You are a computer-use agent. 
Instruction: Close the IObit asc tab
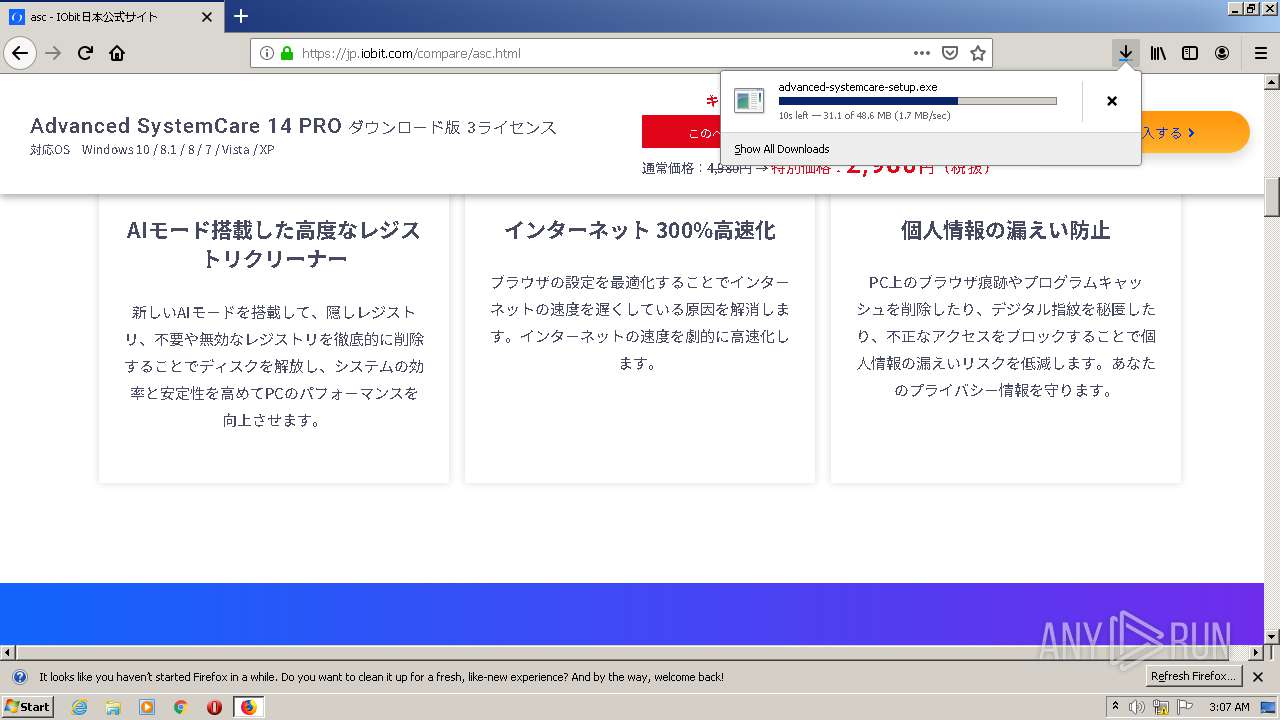(x=207, y=17)
